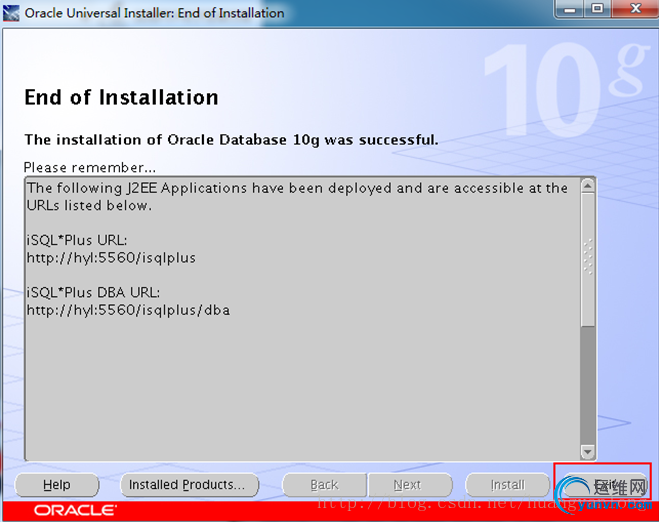The height and width of the screenshot is (522, 659).
Task: Click the iSQL*Plus URL http://hyl:5560/isqlplus
Action: 111,258
